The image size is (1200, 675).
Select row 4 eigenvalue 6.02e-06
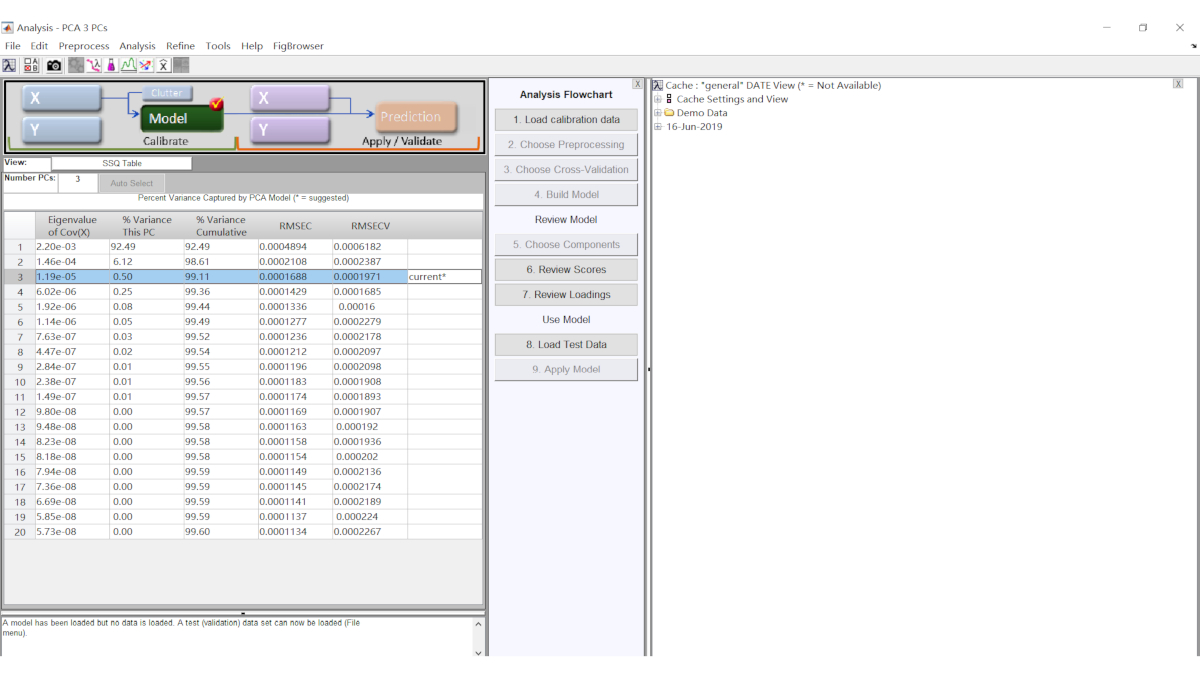click(71, 291)
